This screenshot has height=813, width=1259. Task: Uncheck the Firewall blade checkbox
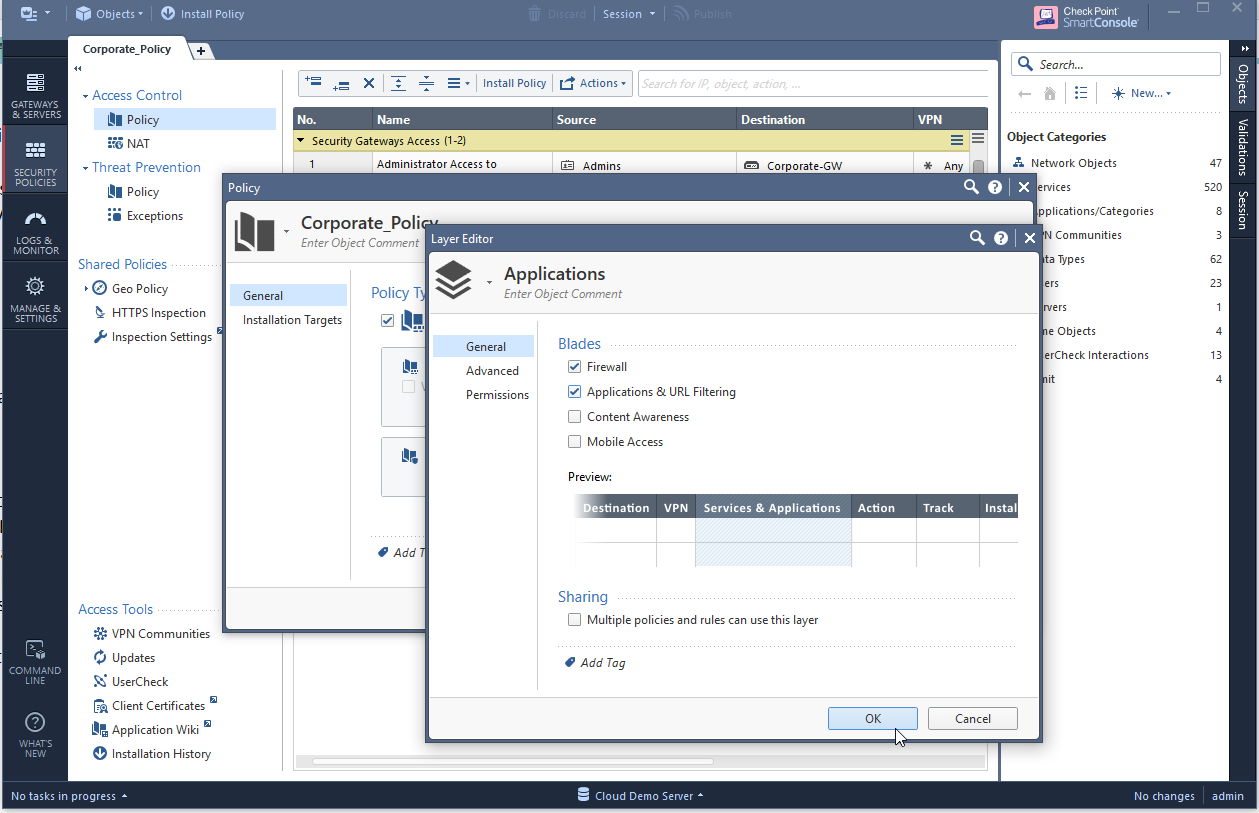tap(574, 367)
